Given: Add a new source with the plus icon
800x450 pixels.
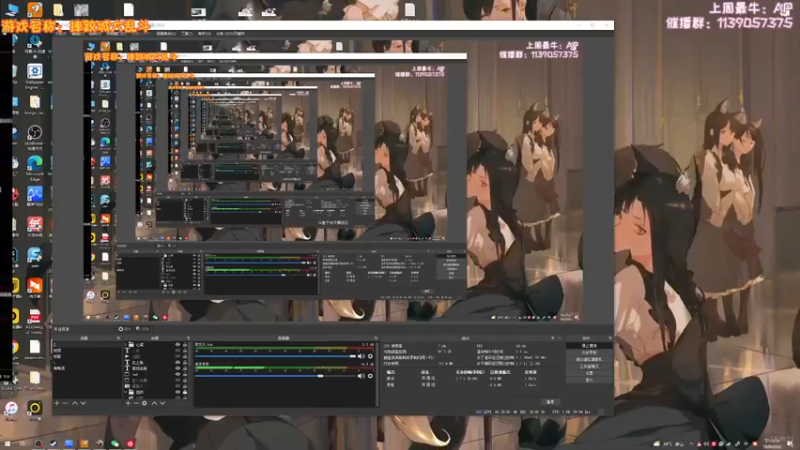Looking at the screenshot, I should (x=128, y=403).
